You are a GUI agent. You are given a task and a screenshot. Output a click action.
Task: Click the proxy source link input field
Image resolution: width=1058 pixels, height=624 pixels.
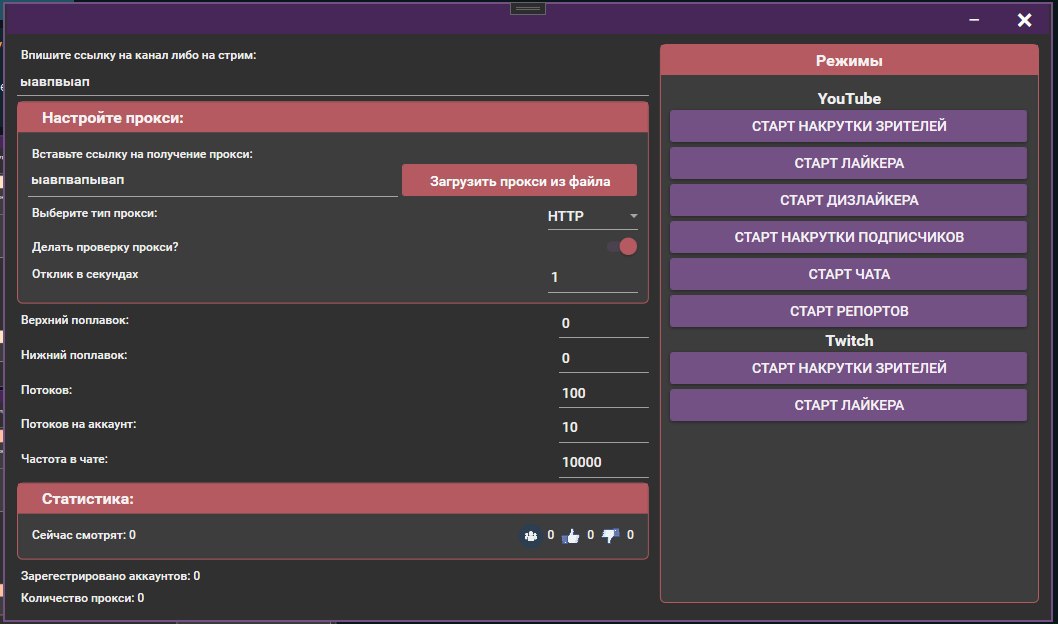point(213,180)
